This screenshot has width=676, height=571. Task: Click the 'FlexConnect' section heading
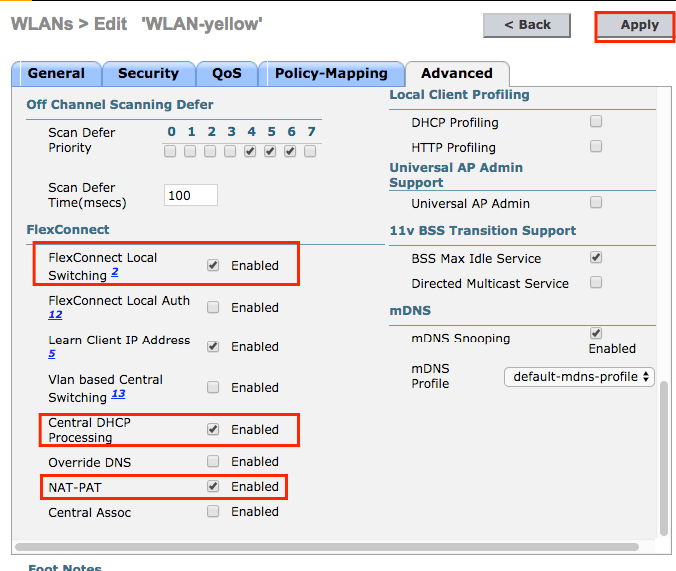[x=68, y=229]
